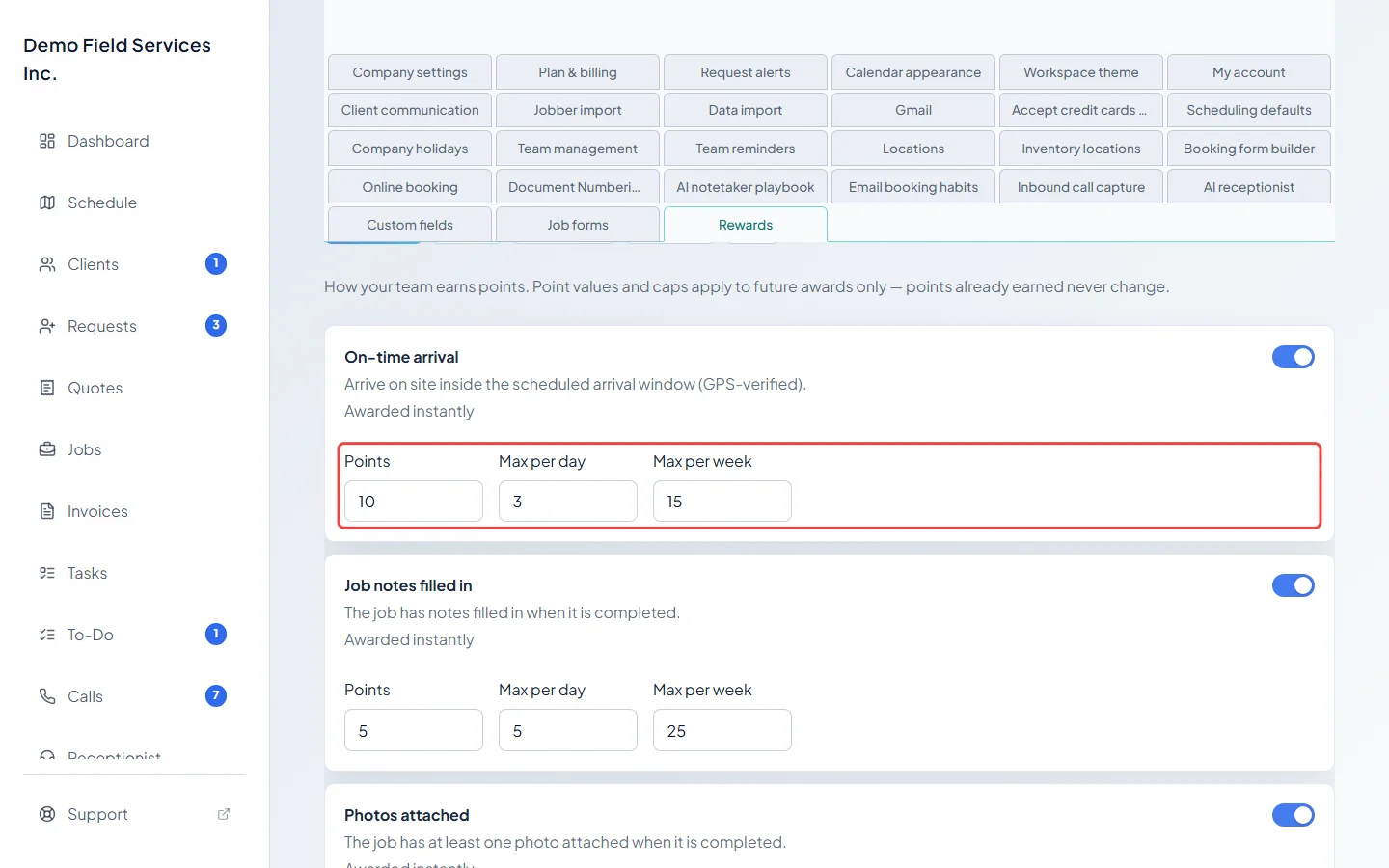
Task: Click Job notes Max per day field
Action: tap(568, 730)
